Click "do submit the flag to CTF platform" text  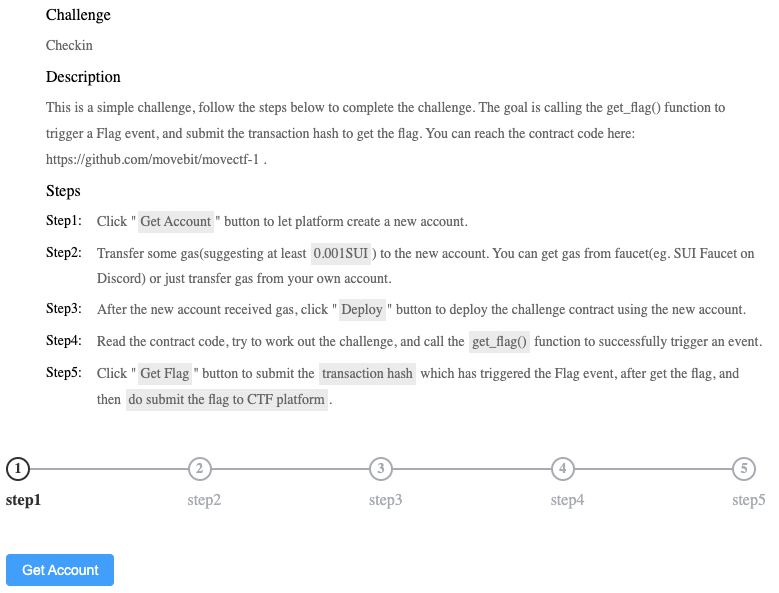tap(227, 400)
